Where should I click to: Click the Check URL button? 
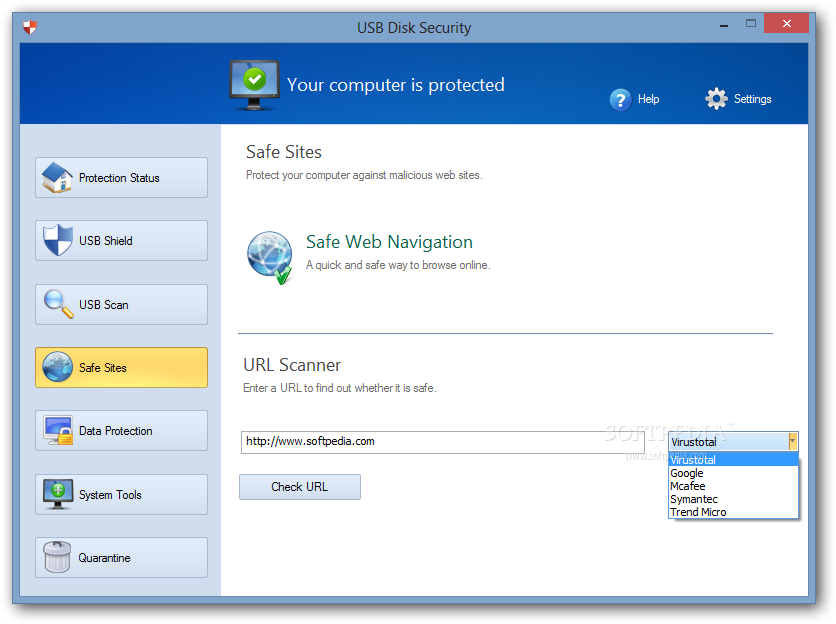[300, 487]
